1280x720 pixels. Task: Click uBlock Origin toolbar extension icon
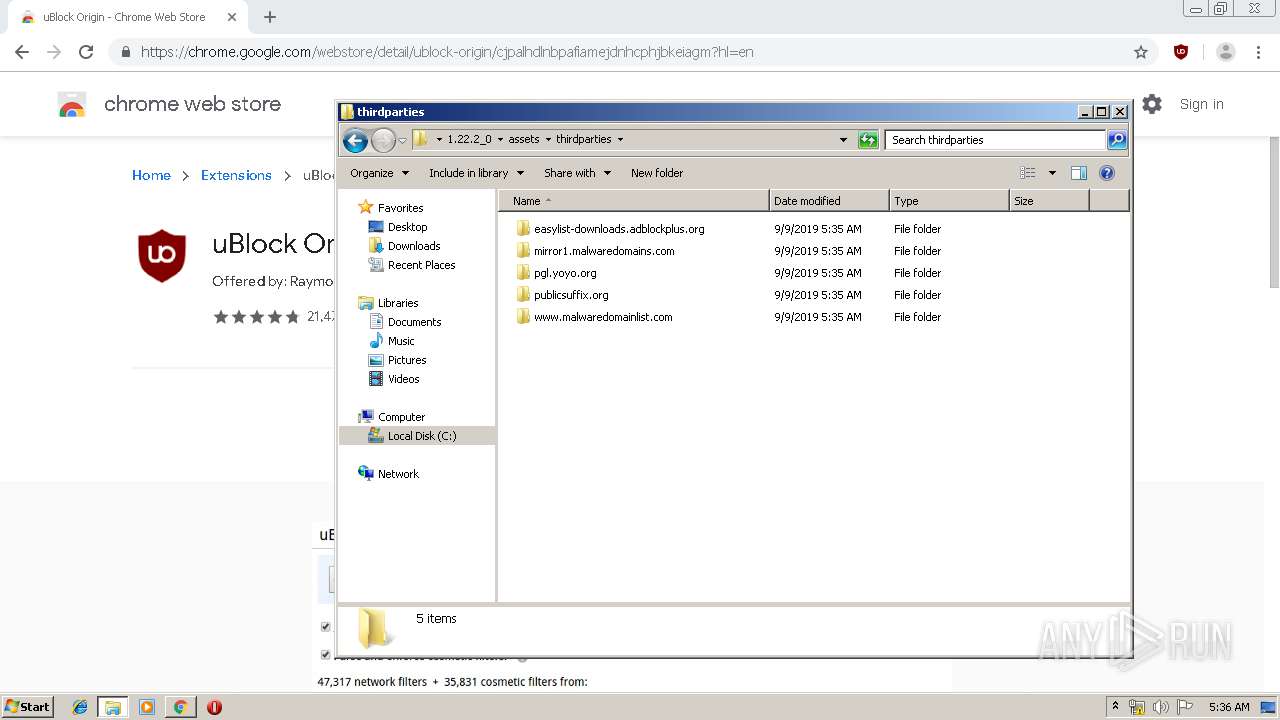pyautogui.click(x=1181, y=52)
